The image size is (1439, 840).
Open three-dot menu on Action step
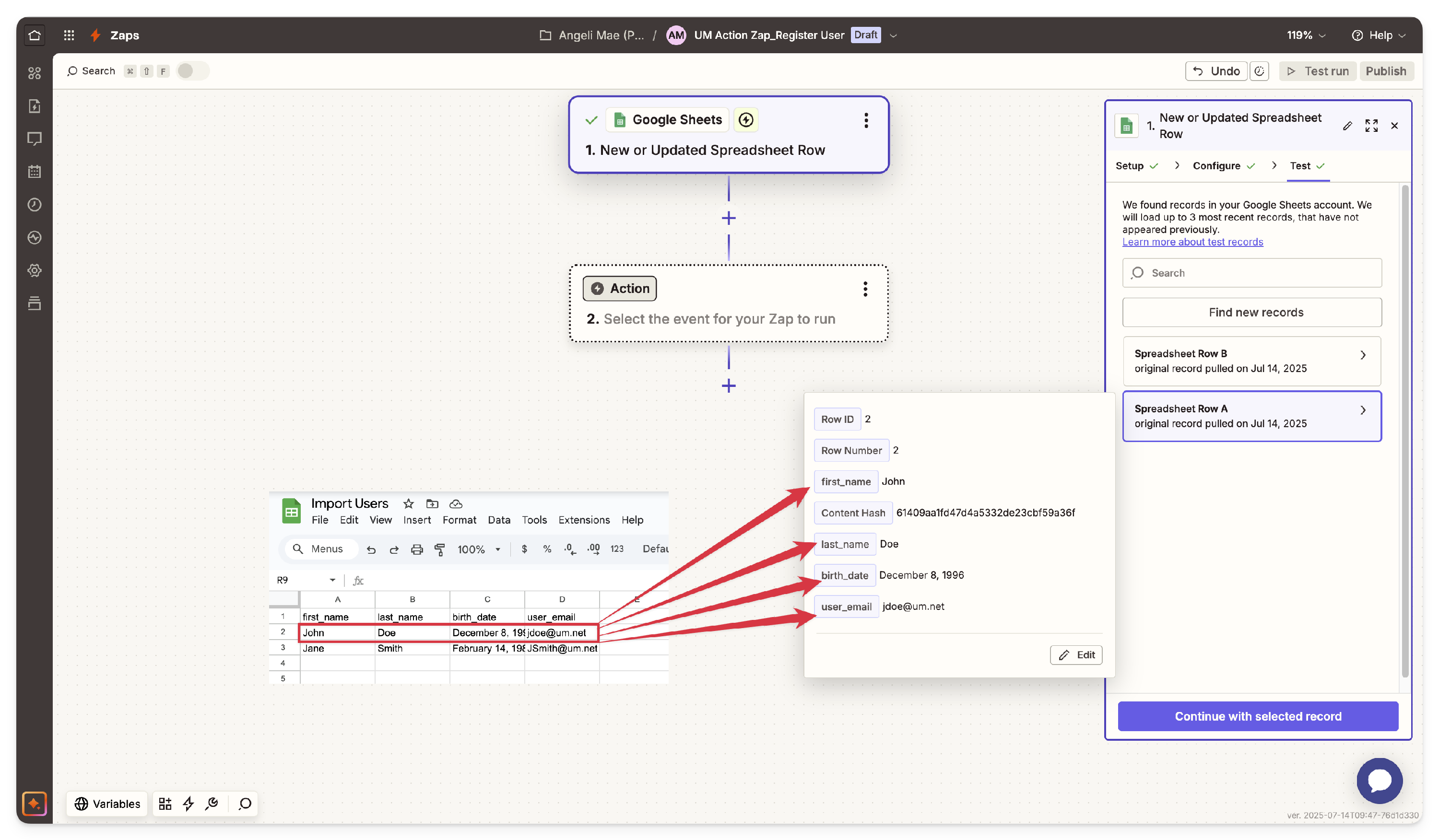(865, 289)
